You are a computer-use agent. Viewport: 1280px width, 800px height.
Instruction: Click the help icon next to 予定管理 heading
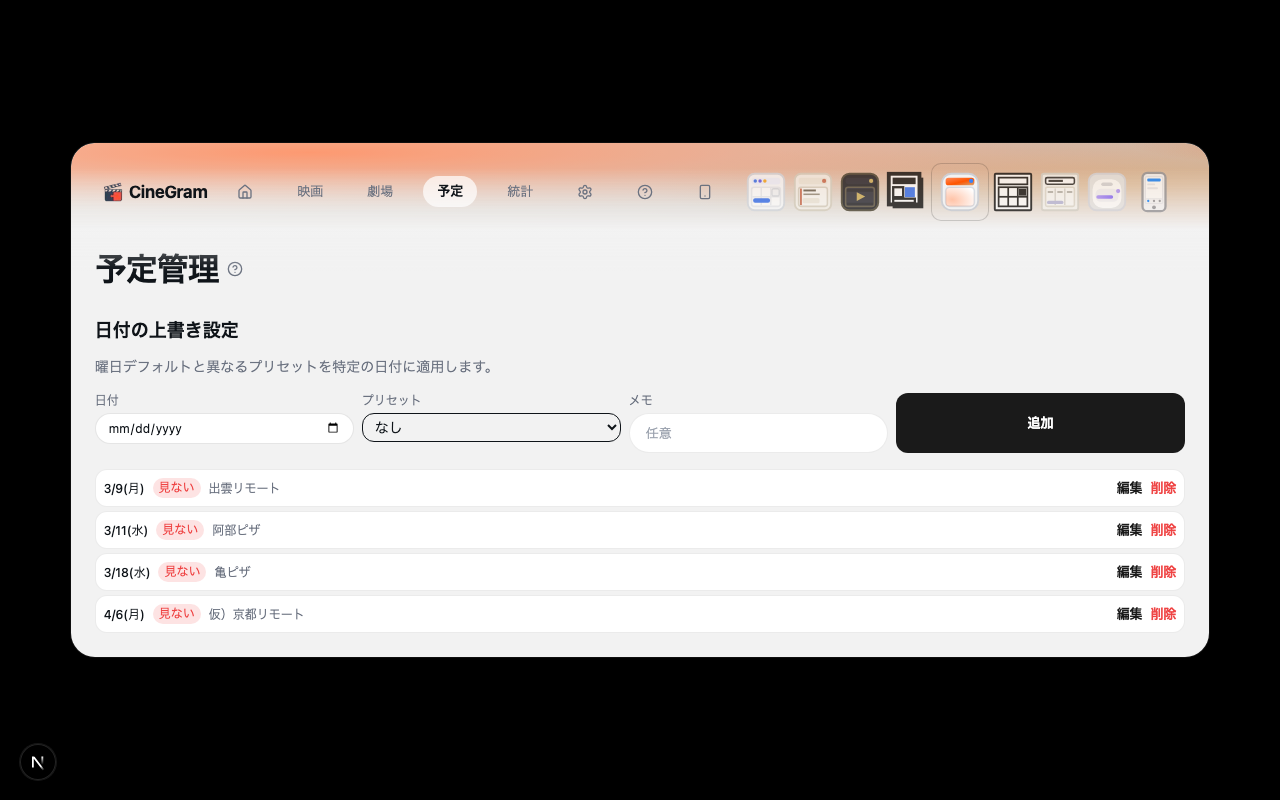[234, 269]
